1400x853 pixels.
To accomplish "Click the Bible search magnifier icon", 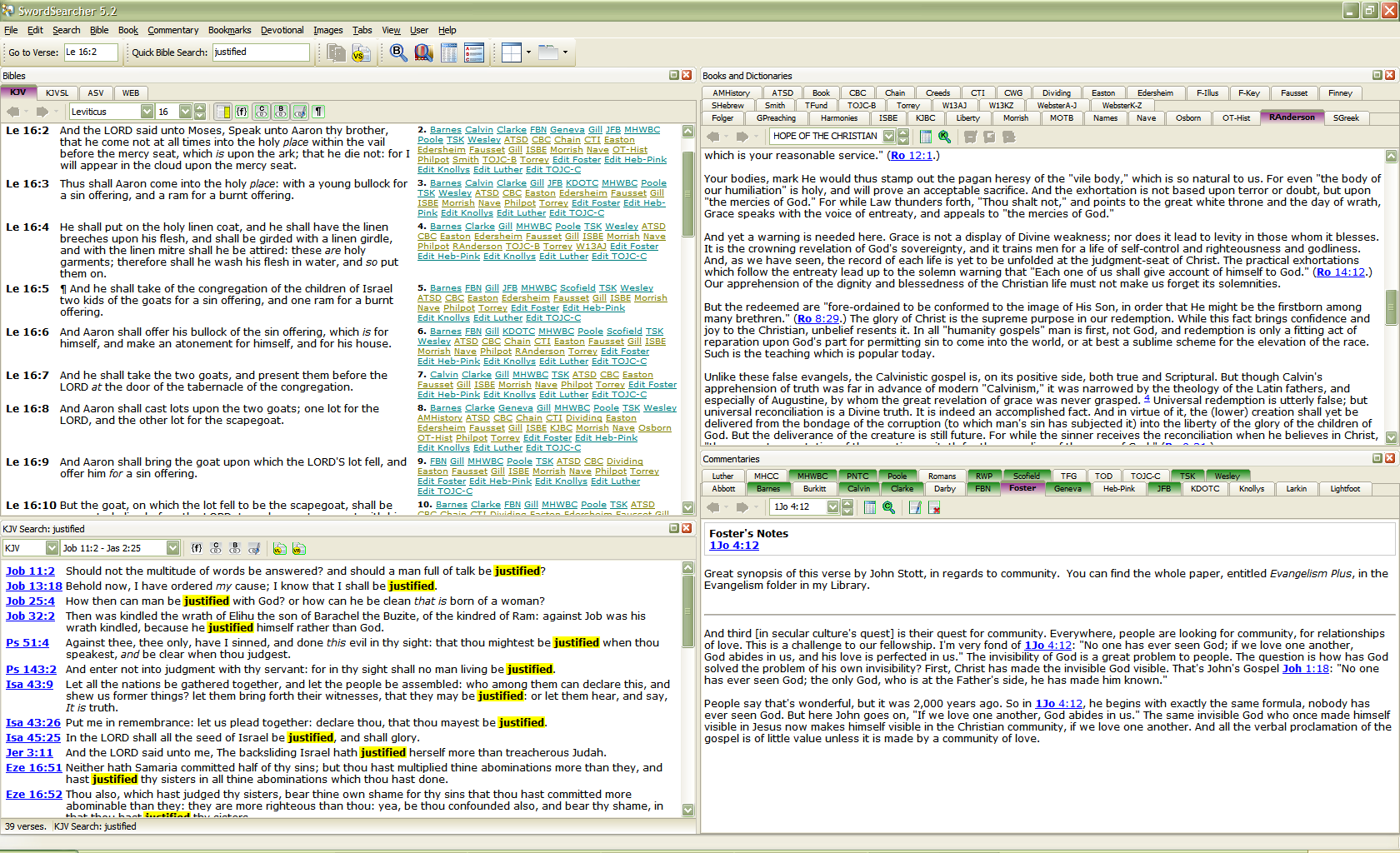I will (398, 52).
